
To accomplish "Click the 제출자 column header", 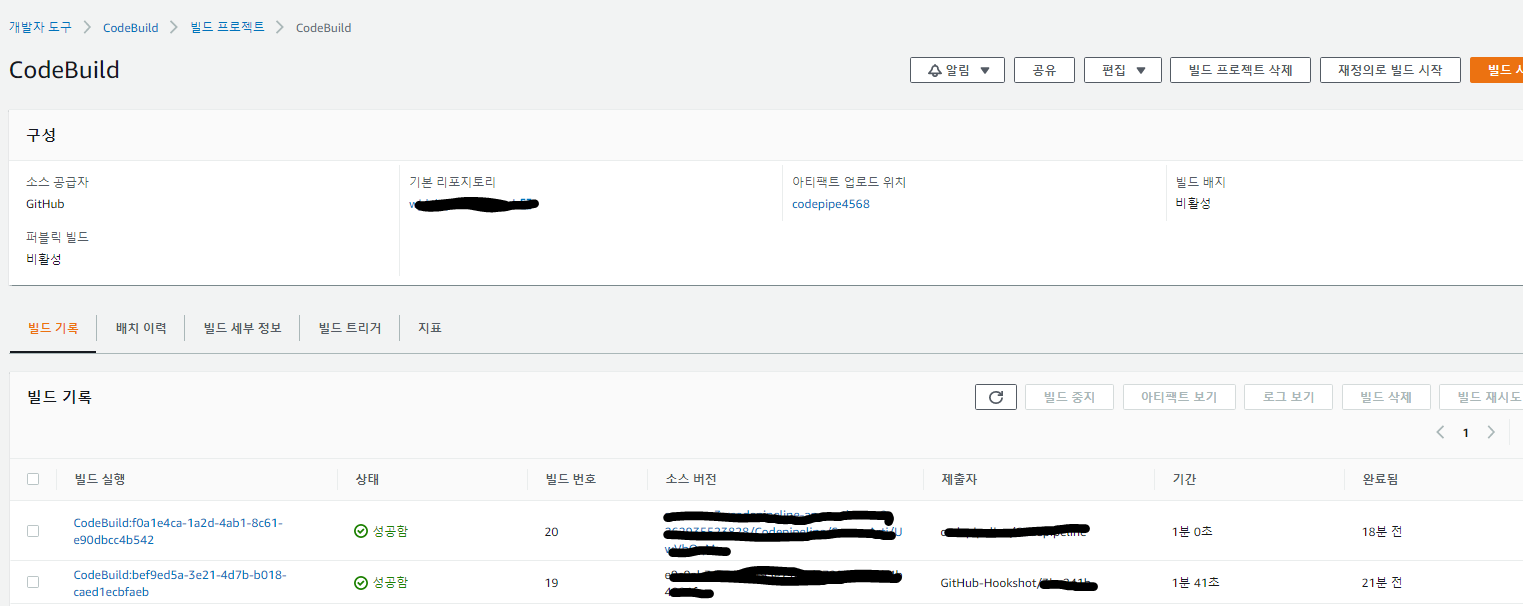I will pos(959,479).
